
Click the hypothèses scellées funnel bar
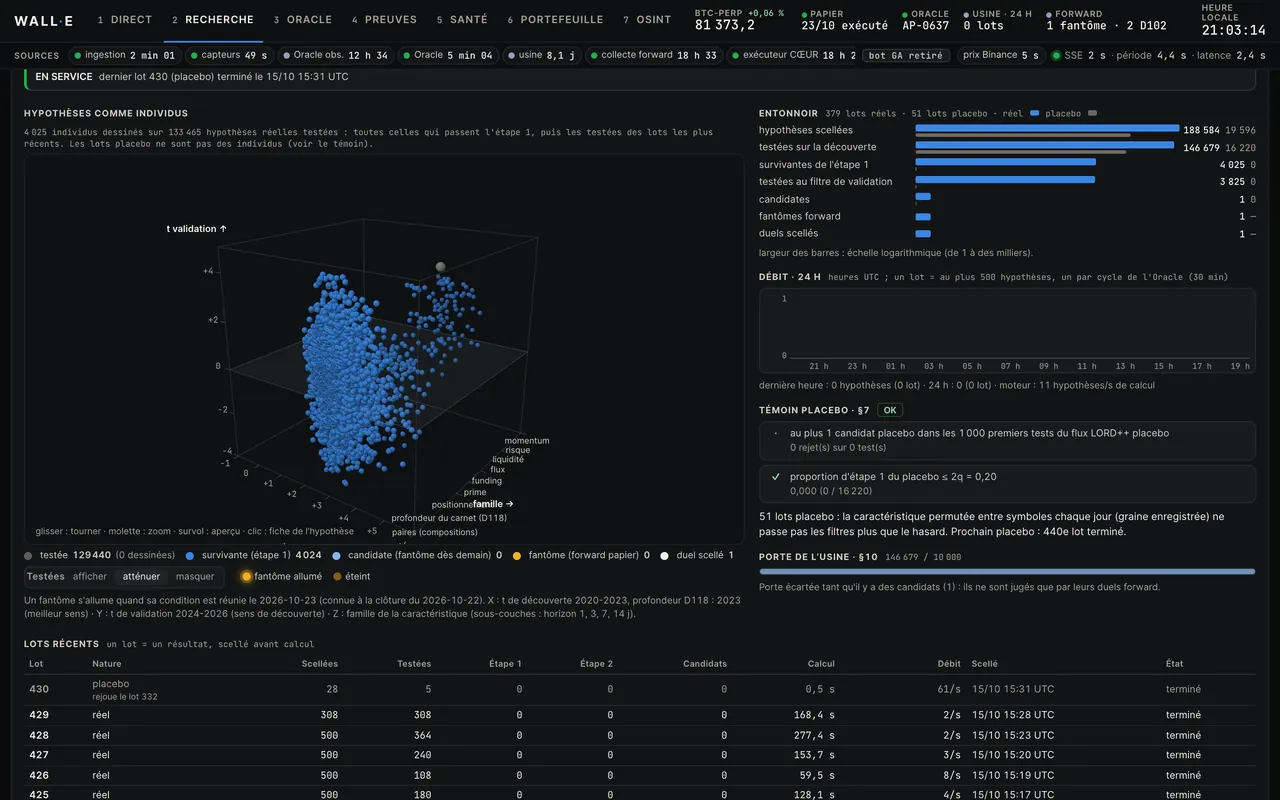(1047, 128)
